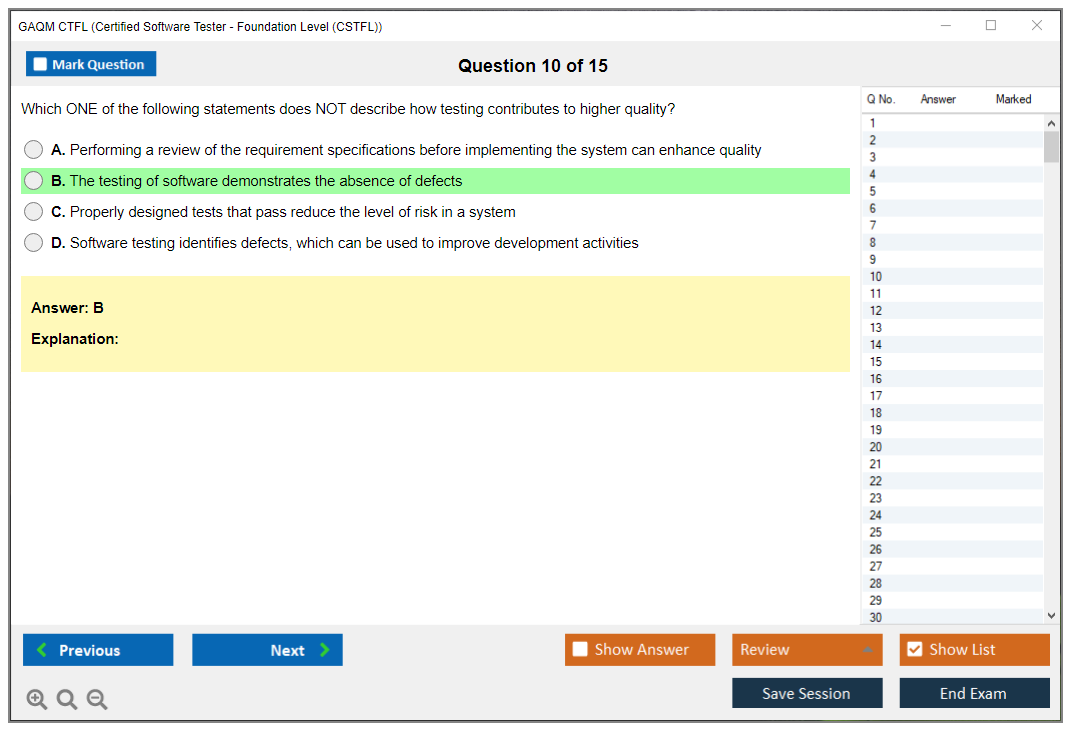Screen dimensions: 1075x735
Task: Go to the Previous question
Action: click(98, 650)
